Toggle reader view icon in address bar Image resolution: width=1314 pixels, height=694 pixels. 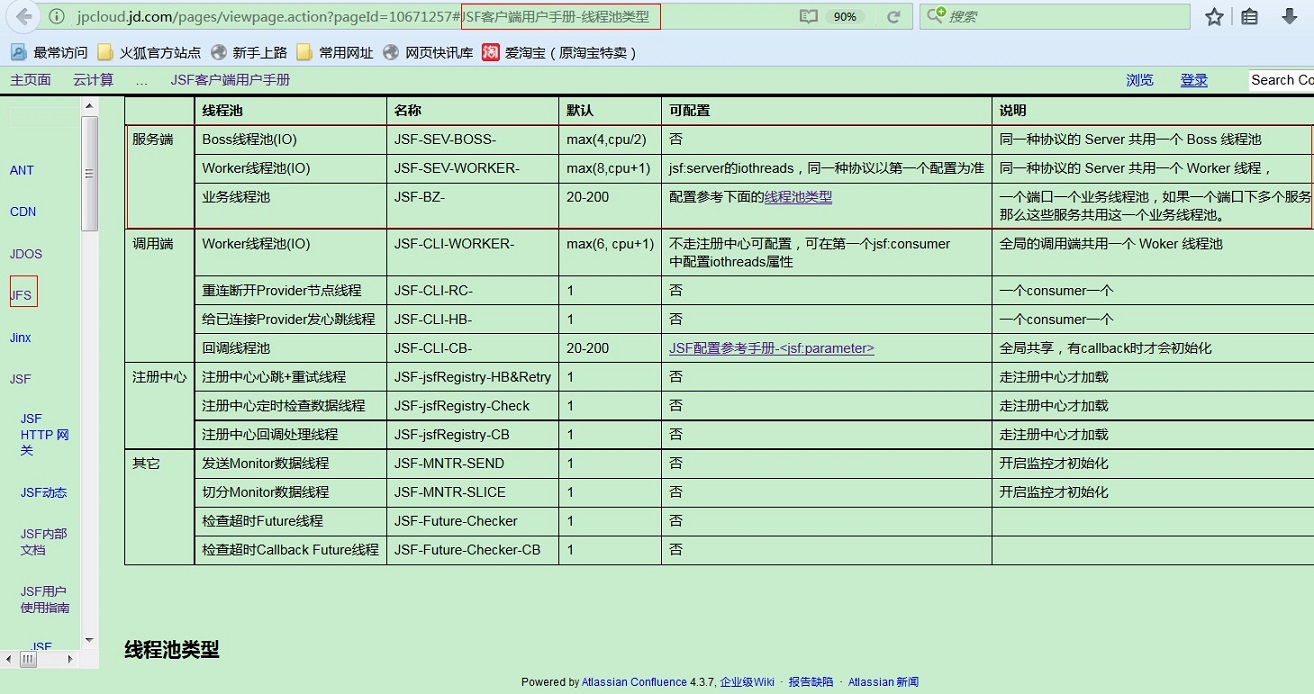click(x=808, y=17)
